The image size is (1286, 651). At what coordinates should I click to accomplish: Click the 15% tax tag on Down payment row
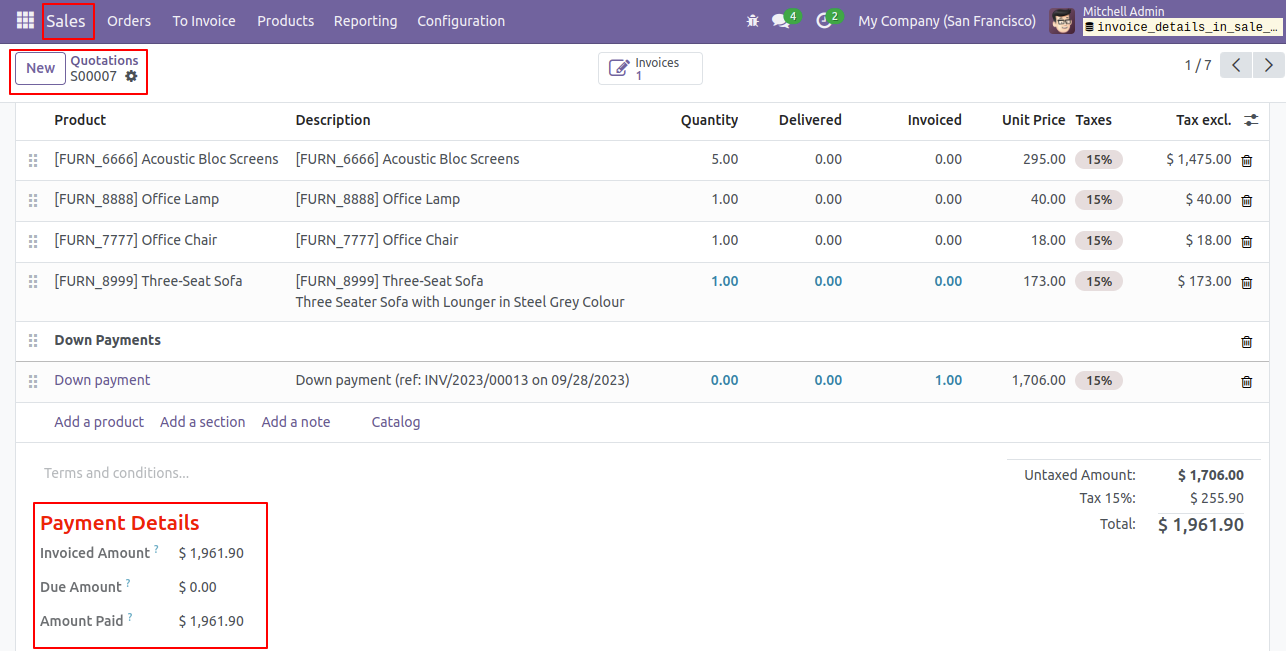[1099, 381]
